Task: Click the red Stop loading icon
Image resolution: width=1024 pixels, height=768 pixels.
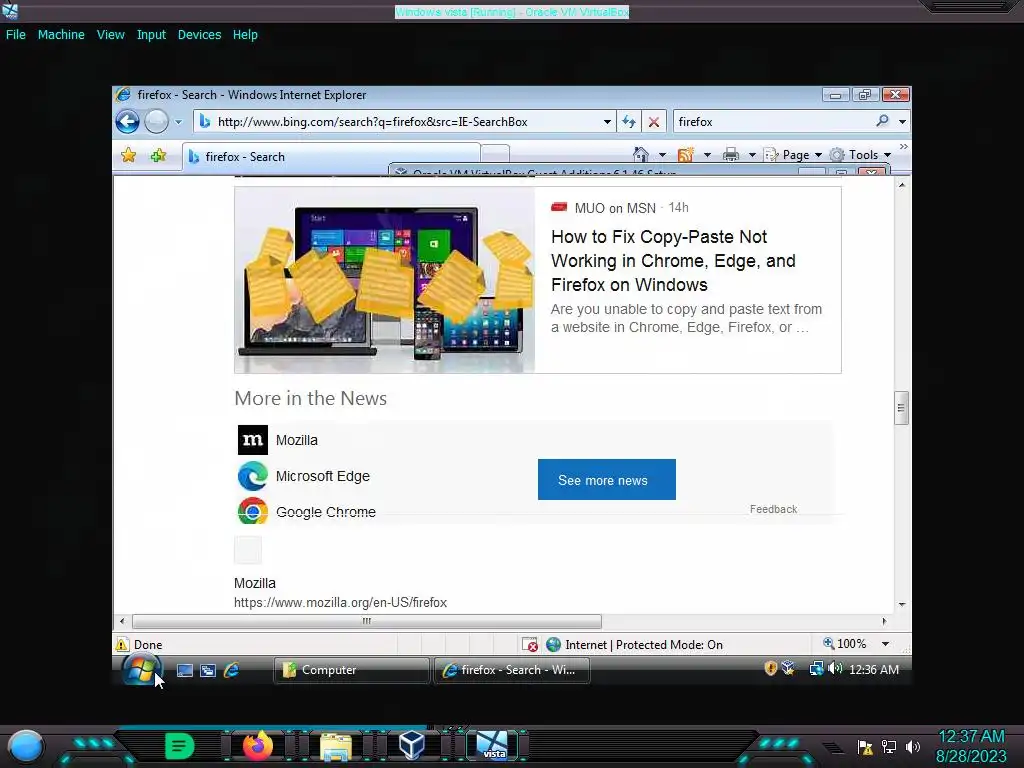Action: click(654, 121)
